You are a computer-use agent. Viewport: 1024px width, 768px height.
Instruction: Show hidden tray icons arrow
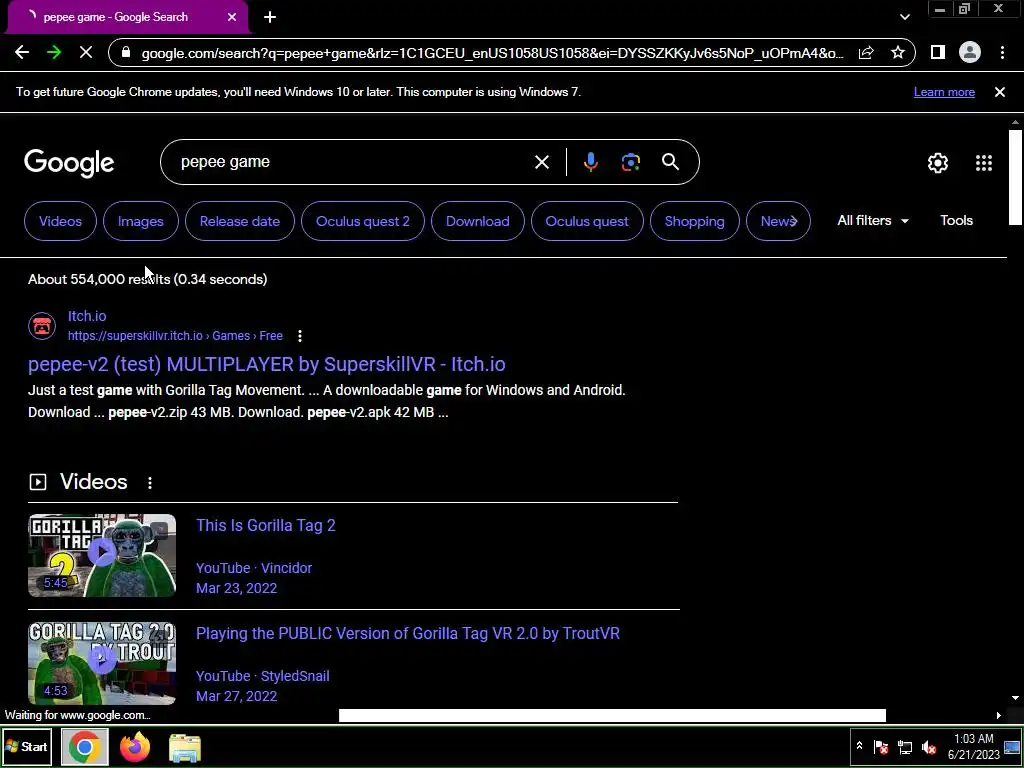pyautogui.click(x=859, y=746)
